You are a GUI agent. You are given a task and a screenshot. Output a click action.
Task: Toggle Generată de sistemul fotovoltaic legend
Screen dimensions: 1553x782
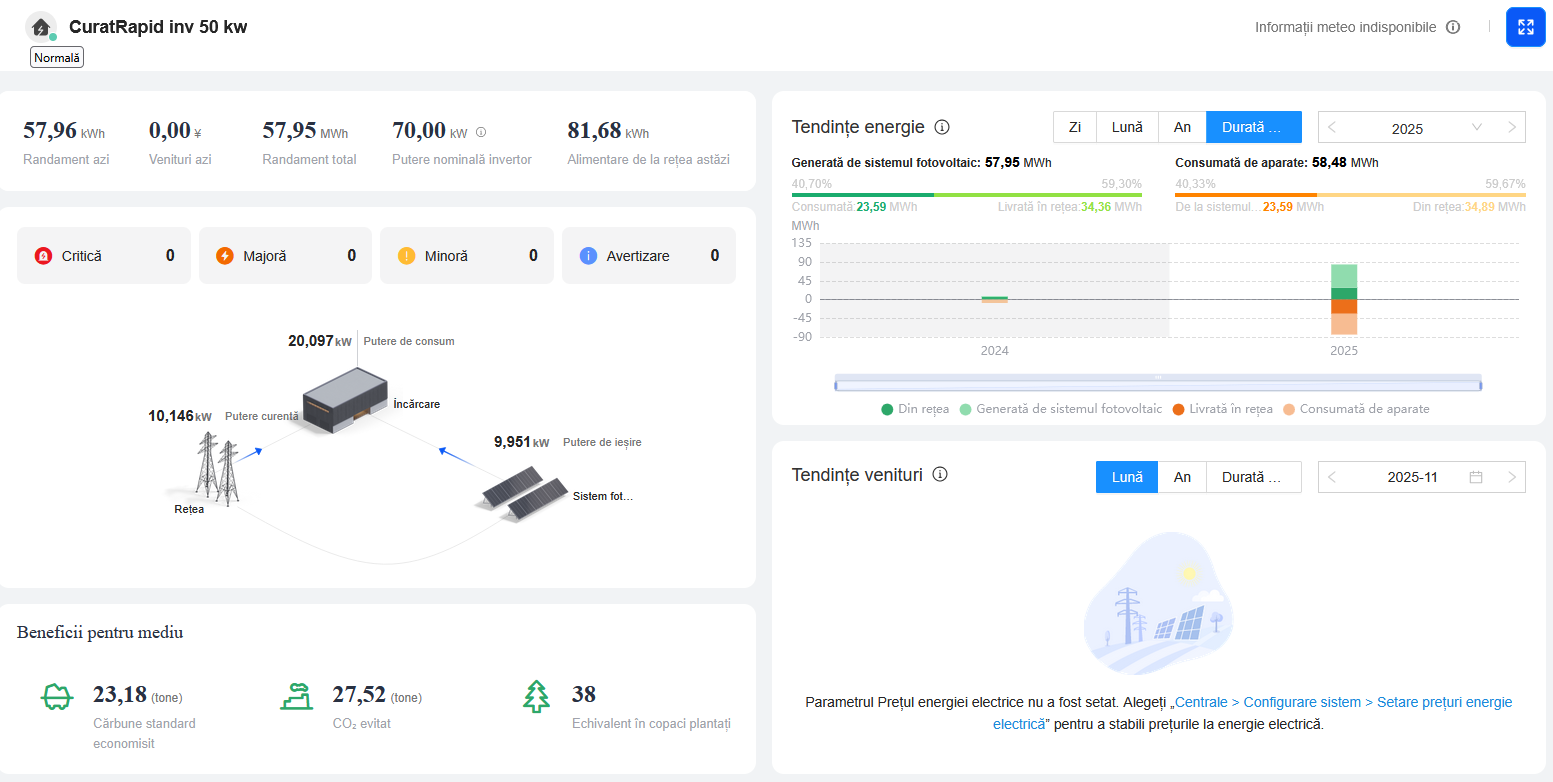point(1060,409)
